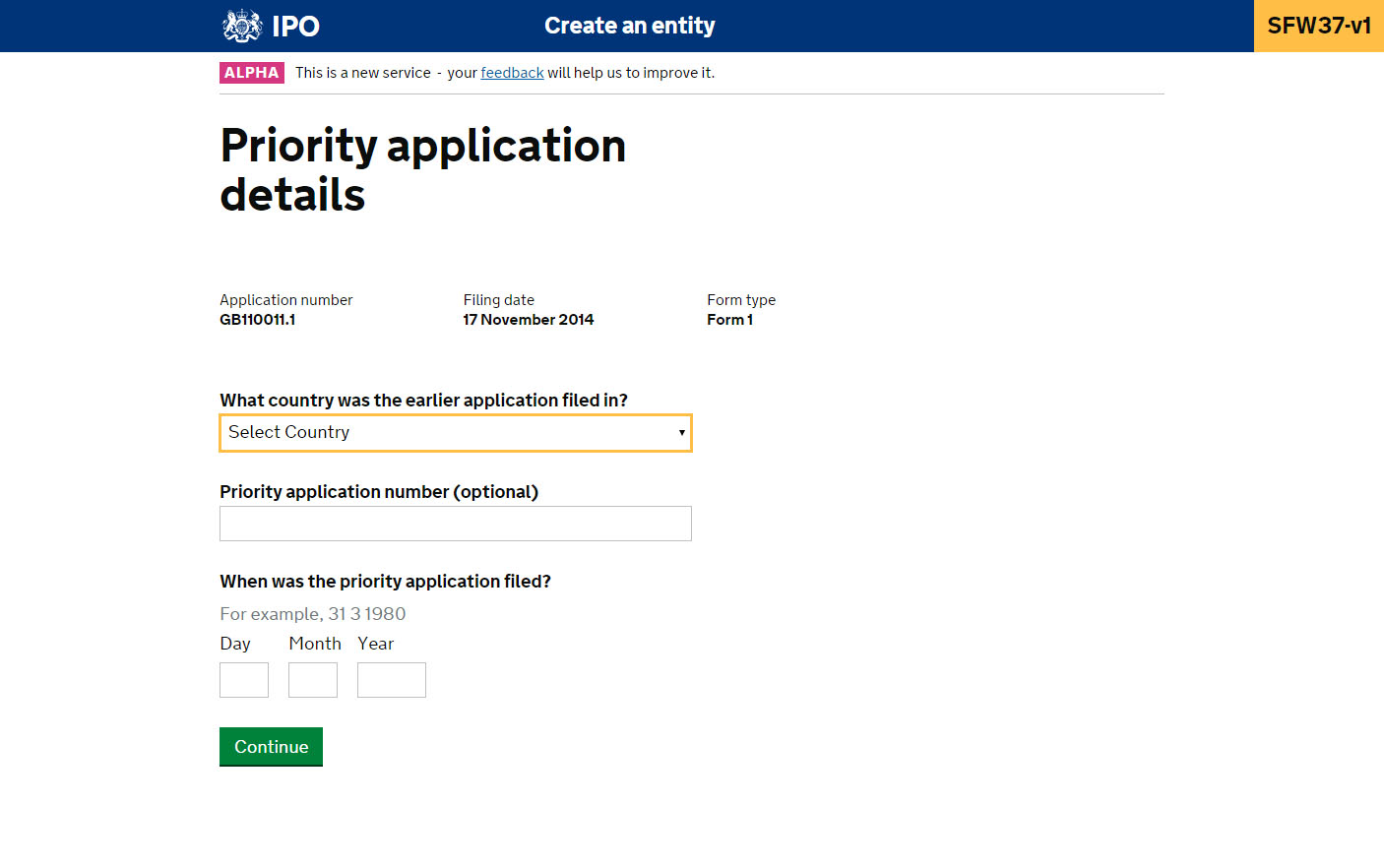Click the 'Priority application details' heading
This screenshot has height=868, width=1384.
click(x=422, y=169)
